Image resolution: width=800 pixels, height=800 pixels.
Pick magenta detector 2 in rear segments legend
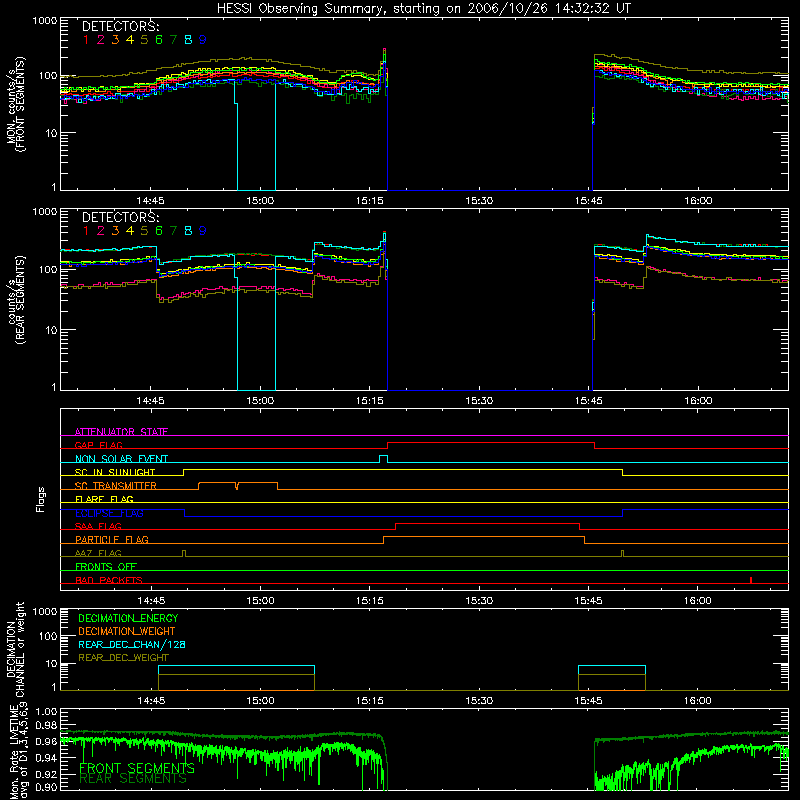101,231
